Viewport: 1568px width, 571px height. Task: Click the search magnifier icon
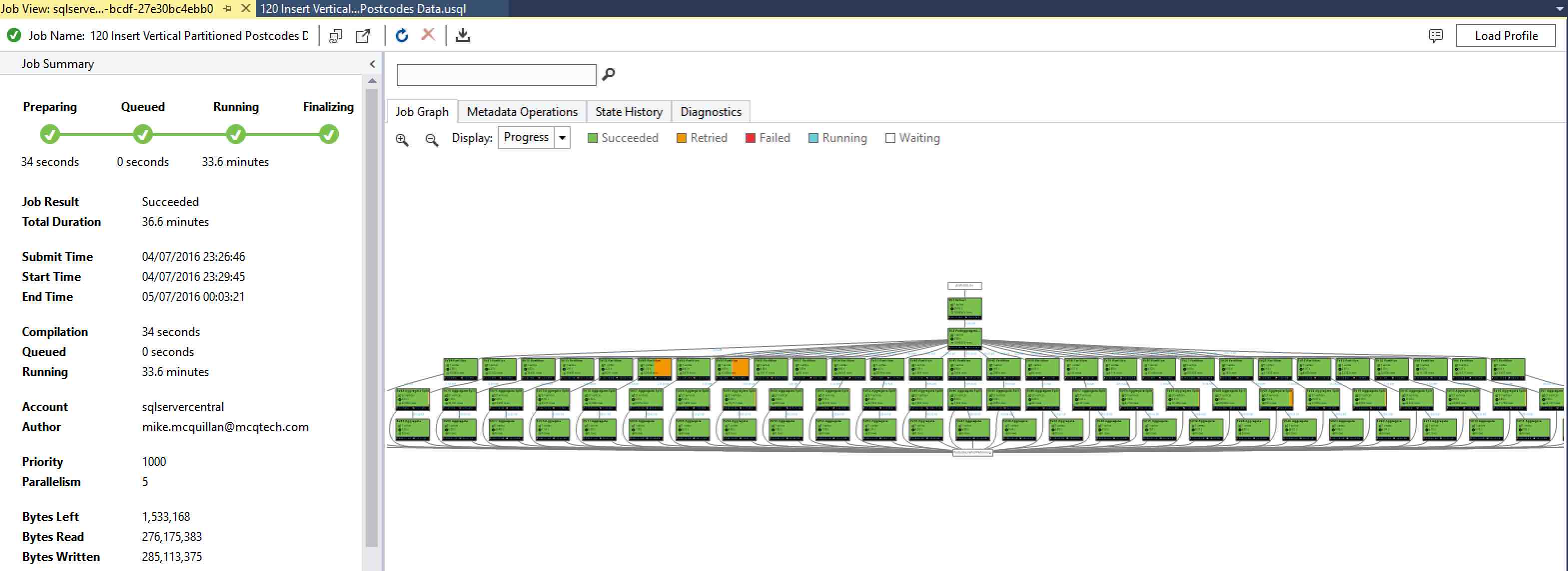[x=608, y=74]
